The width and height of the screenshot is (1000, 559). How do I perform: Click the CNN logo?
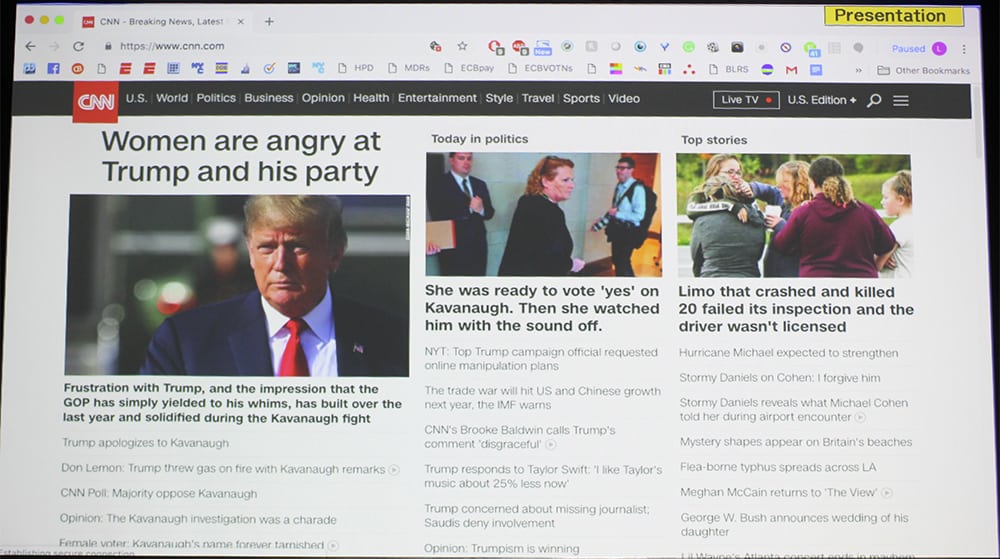point(95,101)
